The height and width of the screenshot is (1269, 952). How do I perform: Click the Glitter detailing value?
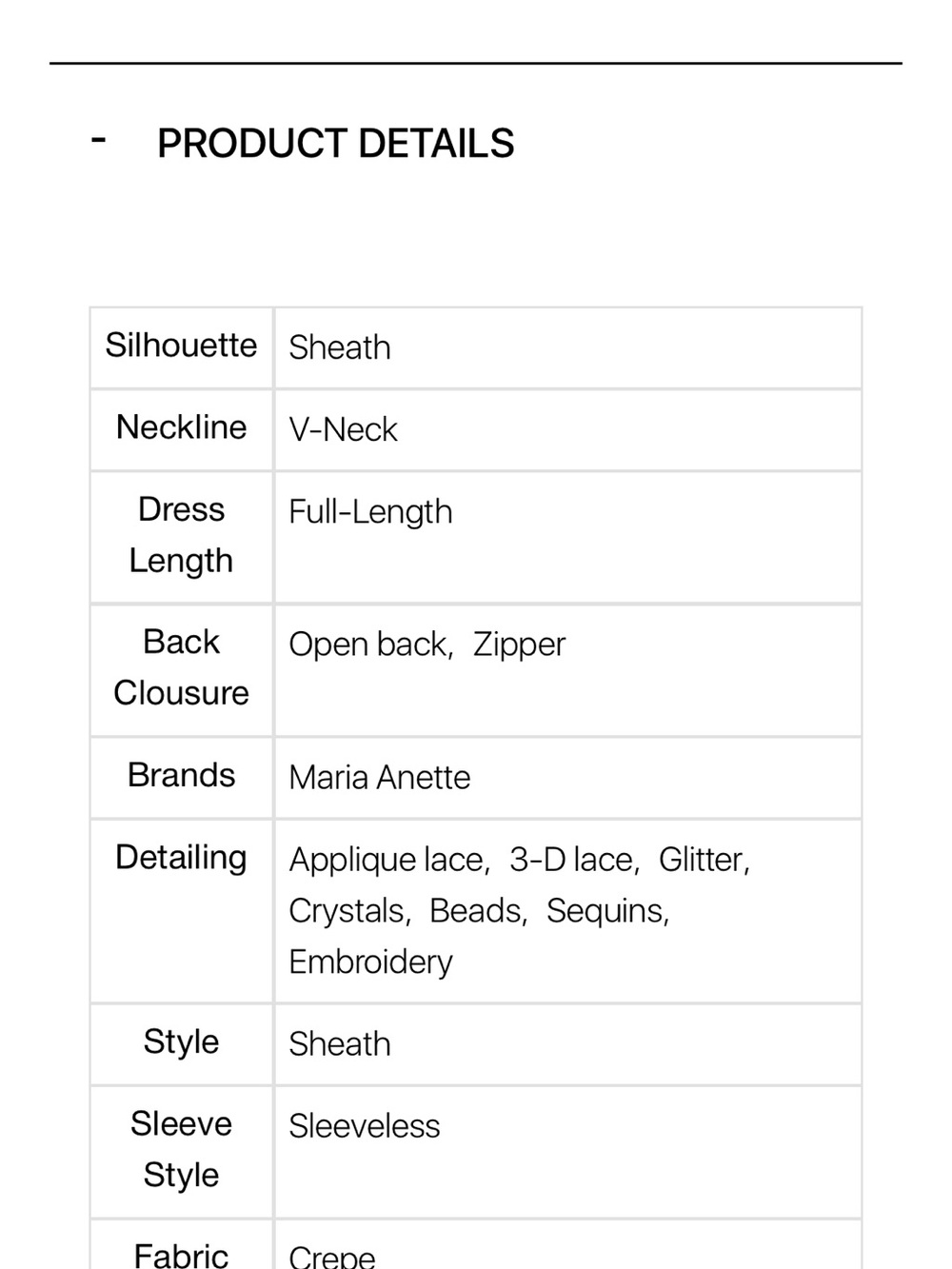click(x=702, y=860)
